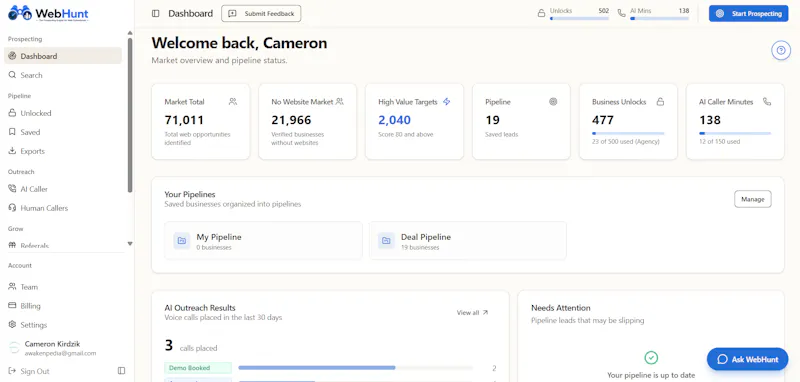Image resolution: width=800 pixels, height=382 pixels.
Task: Click Business Unlocks card lock icon
Action: [x=660, y=101]
